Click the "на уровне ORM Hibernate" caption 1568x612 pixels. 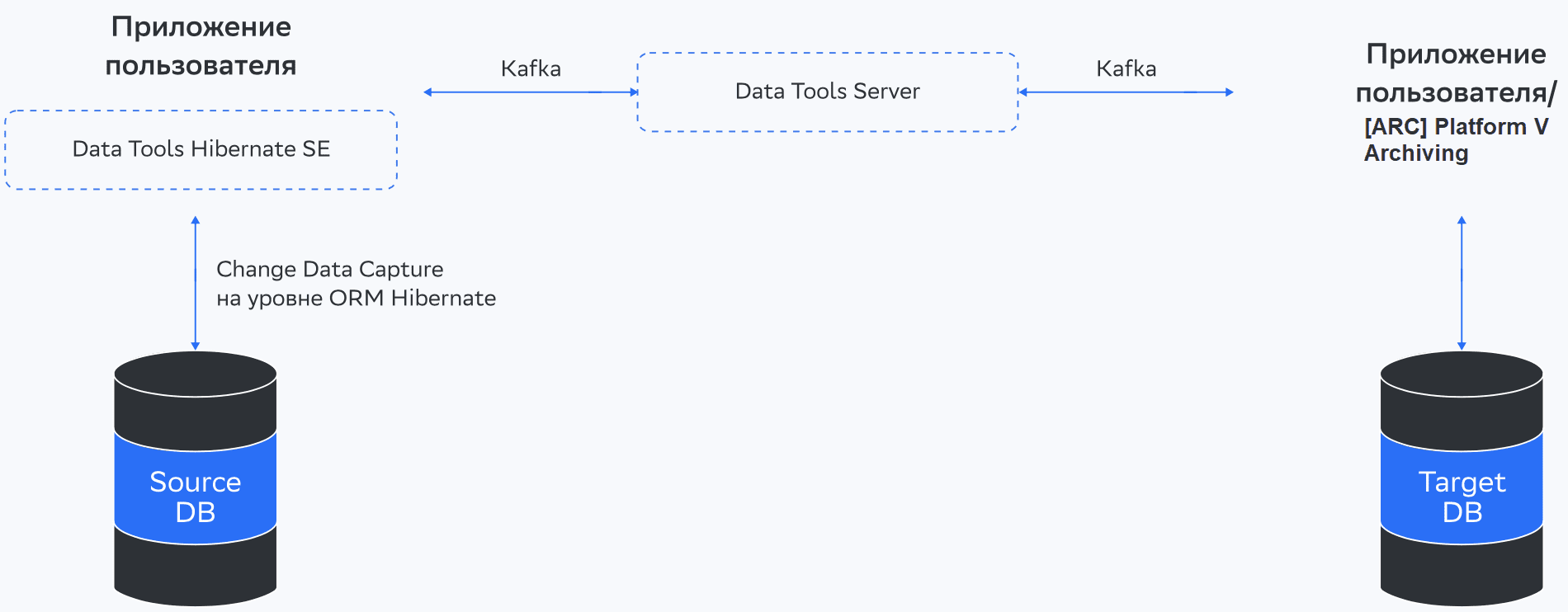coord(356,299)
